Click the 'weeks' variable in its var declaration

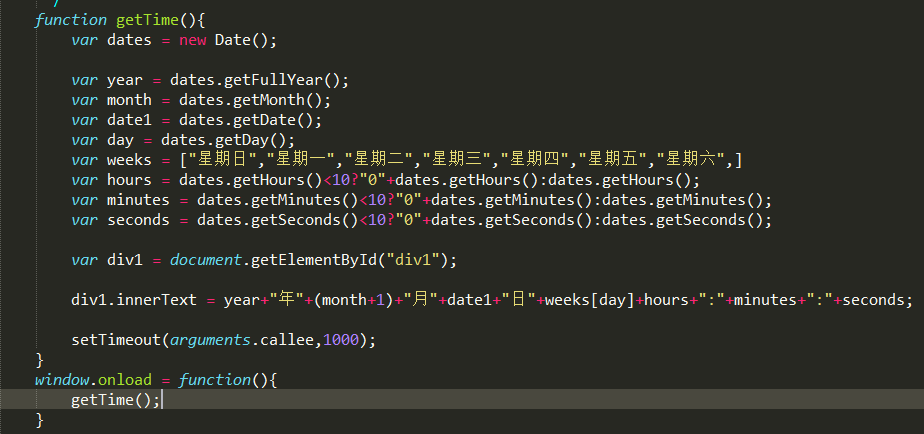pyautogui.click(x=129, y=160)
